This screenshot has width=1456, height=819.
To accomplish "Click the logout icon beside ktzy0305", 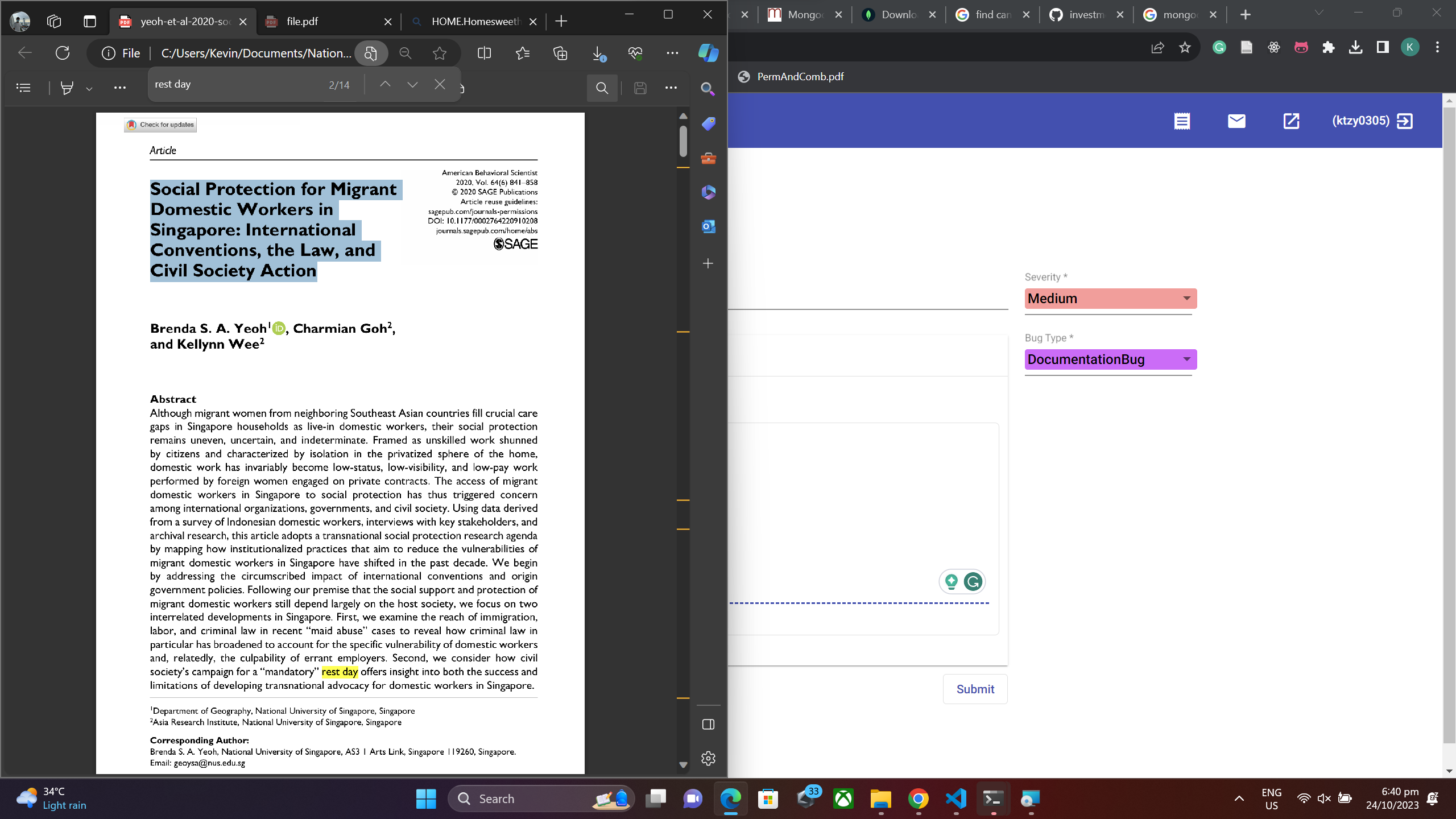I will [x=1404, y=121].
